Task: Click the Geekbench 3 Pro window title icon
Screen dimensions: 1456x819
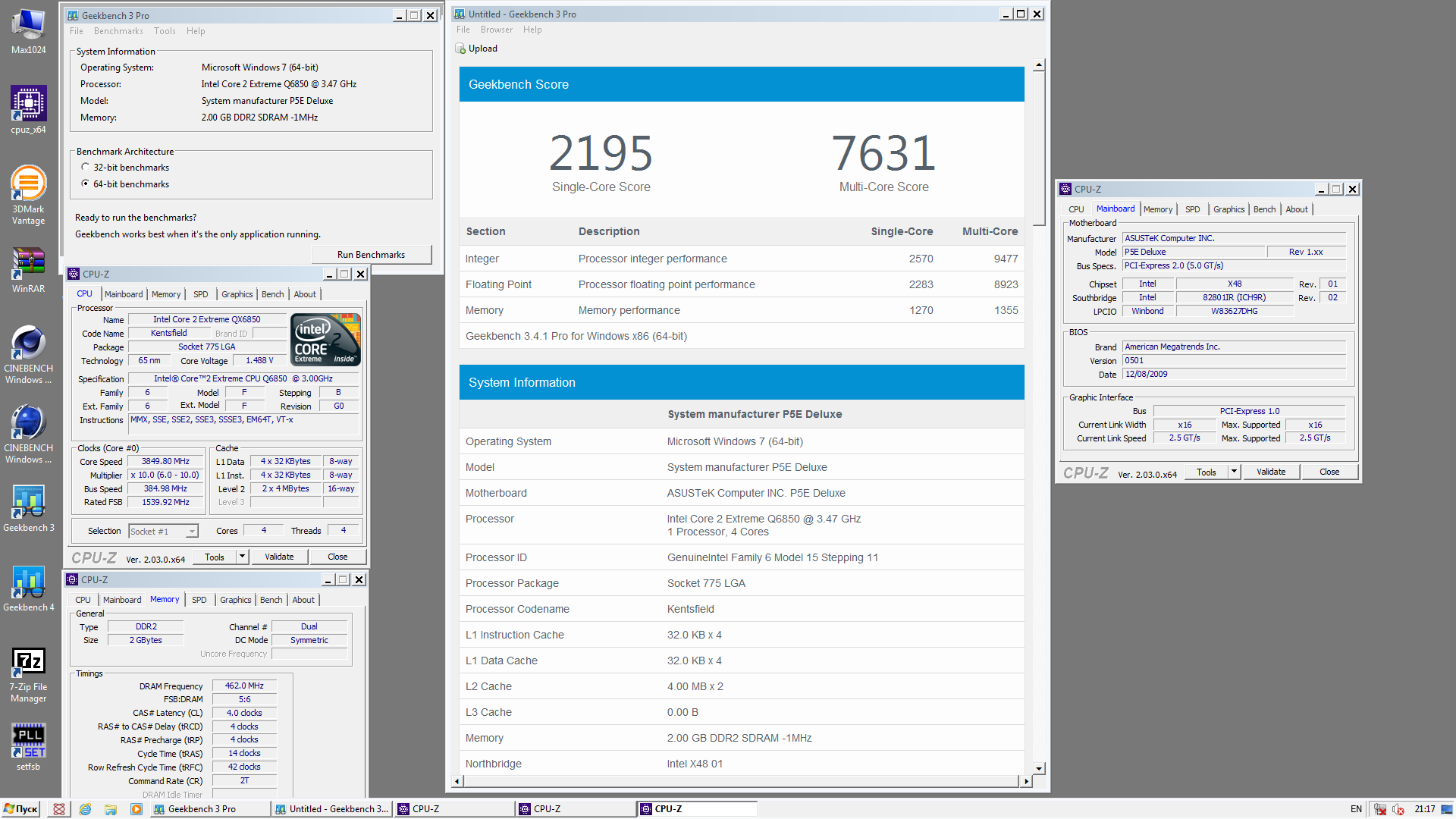Action: click(73, 15)
